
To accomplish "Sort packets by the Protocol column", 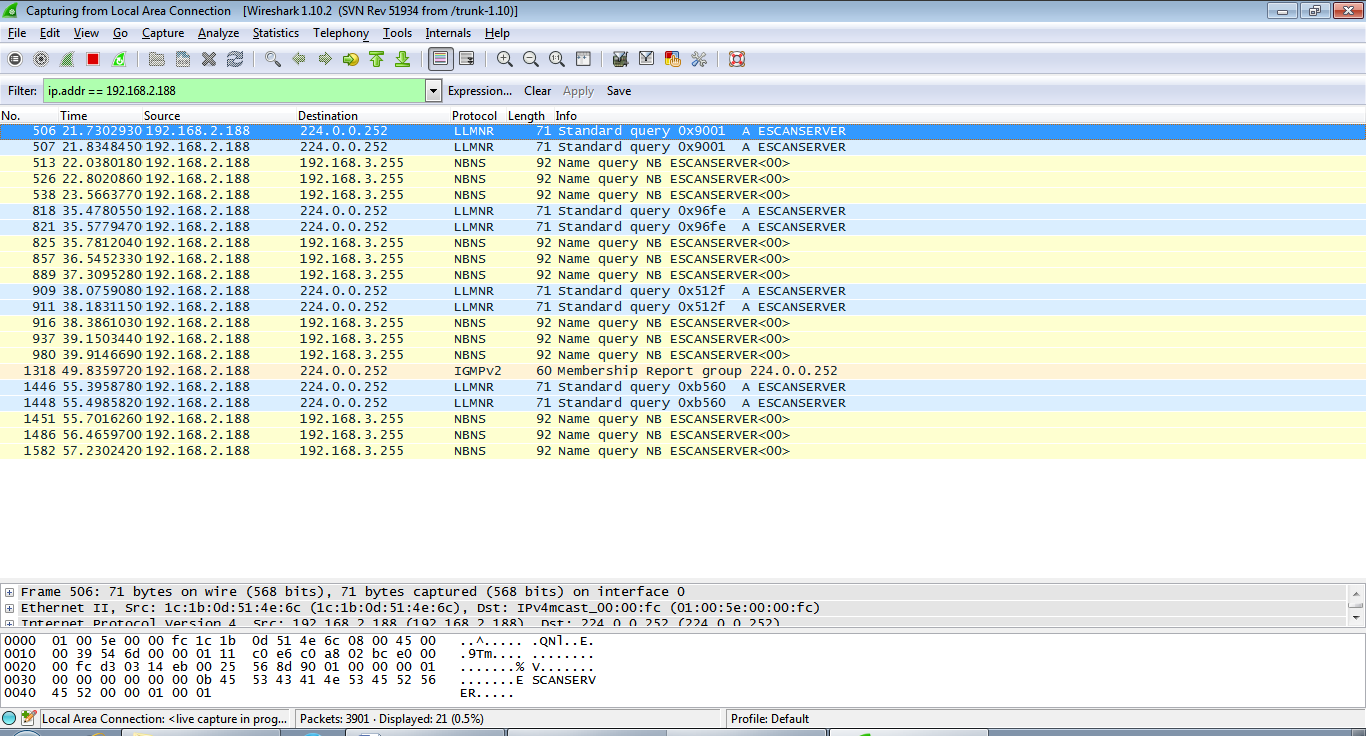I will 474,116.
